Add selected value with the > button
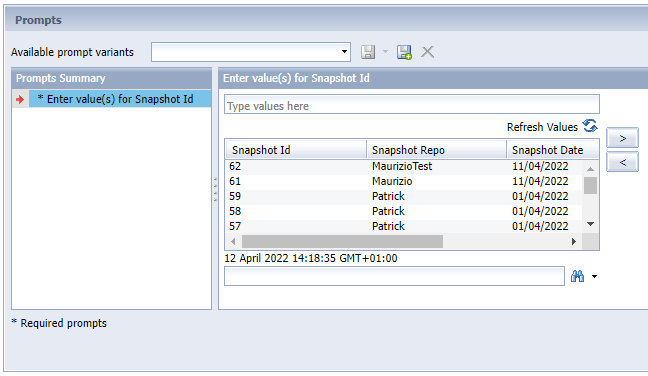The height and width of the screenshot is (376, 648). 622,138
